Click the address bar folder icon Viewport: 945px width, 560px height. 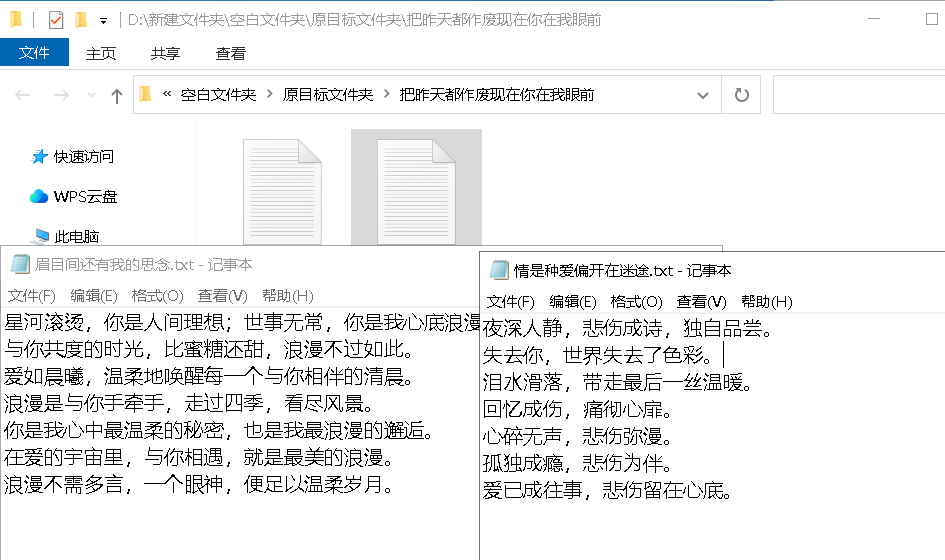tap(145, 95)
